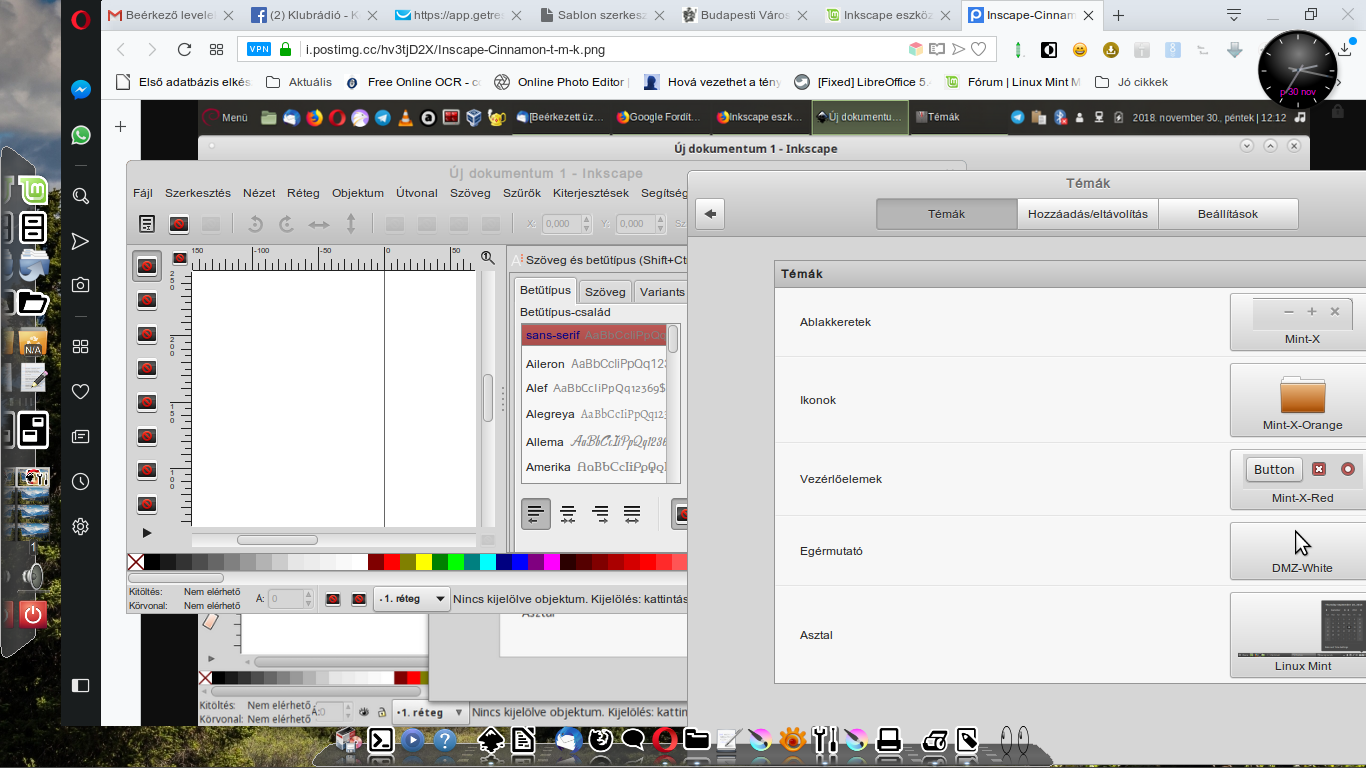
Task: Launch Inkscape from the bottom dock
Action: 490,740
